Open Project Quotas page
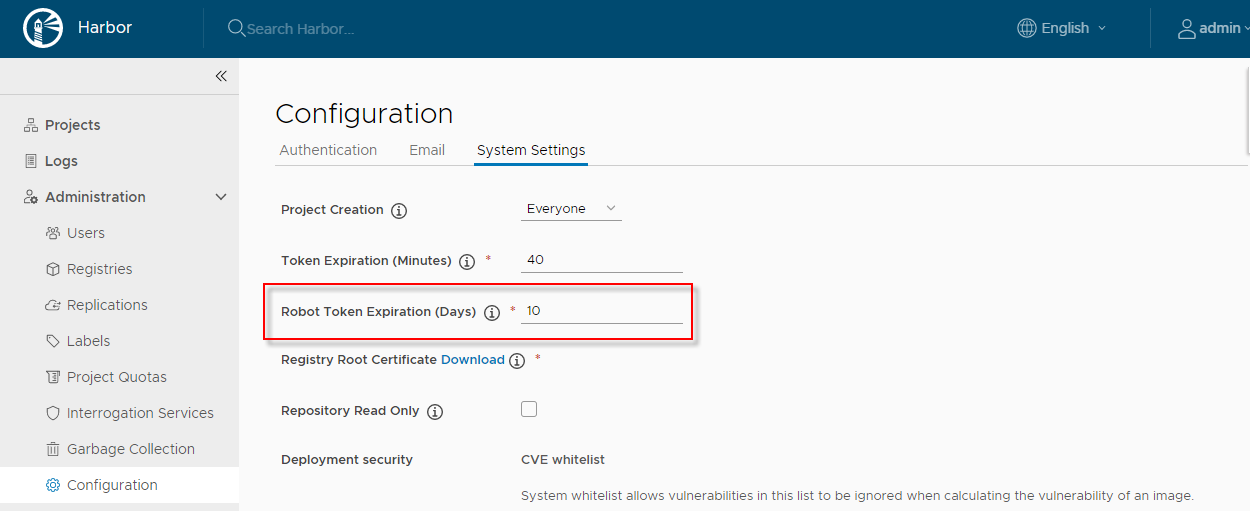1250x511 pixels. [119, 377]
